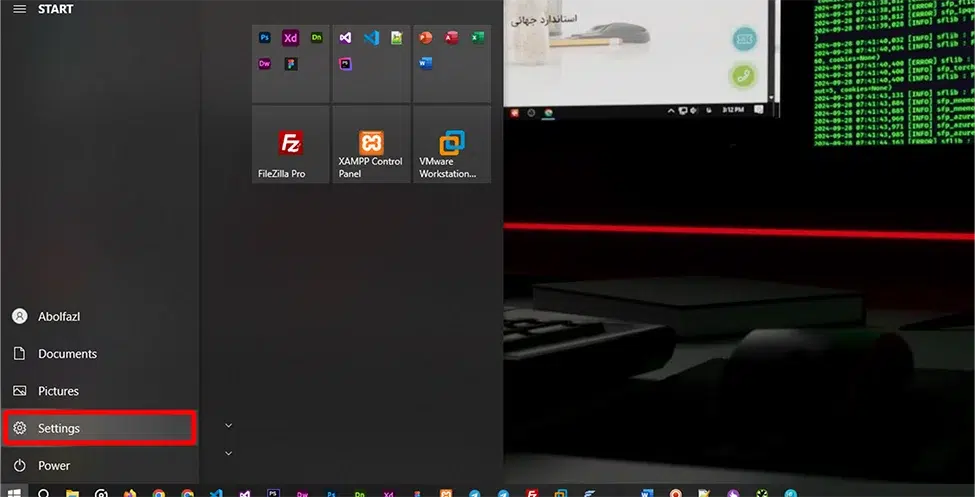Launch the VMware Workstation tile

pos(452,146)
